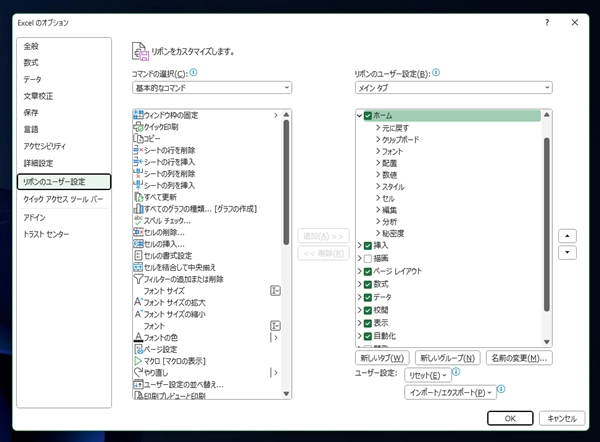Click the キャンセル button

click(562, 418)
